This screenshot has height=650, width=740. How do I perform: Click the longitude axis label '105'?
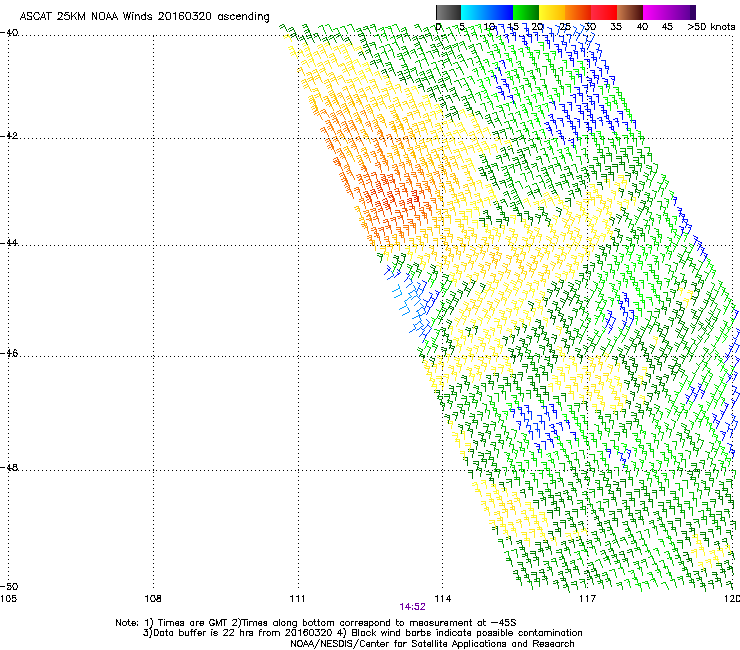[8, 599]
